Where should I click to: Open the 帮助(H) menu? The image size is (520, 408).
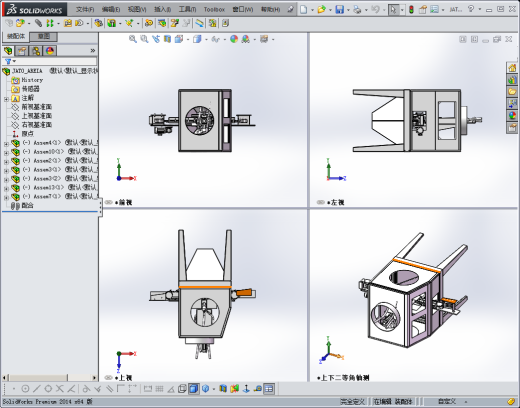pos(270,9)
